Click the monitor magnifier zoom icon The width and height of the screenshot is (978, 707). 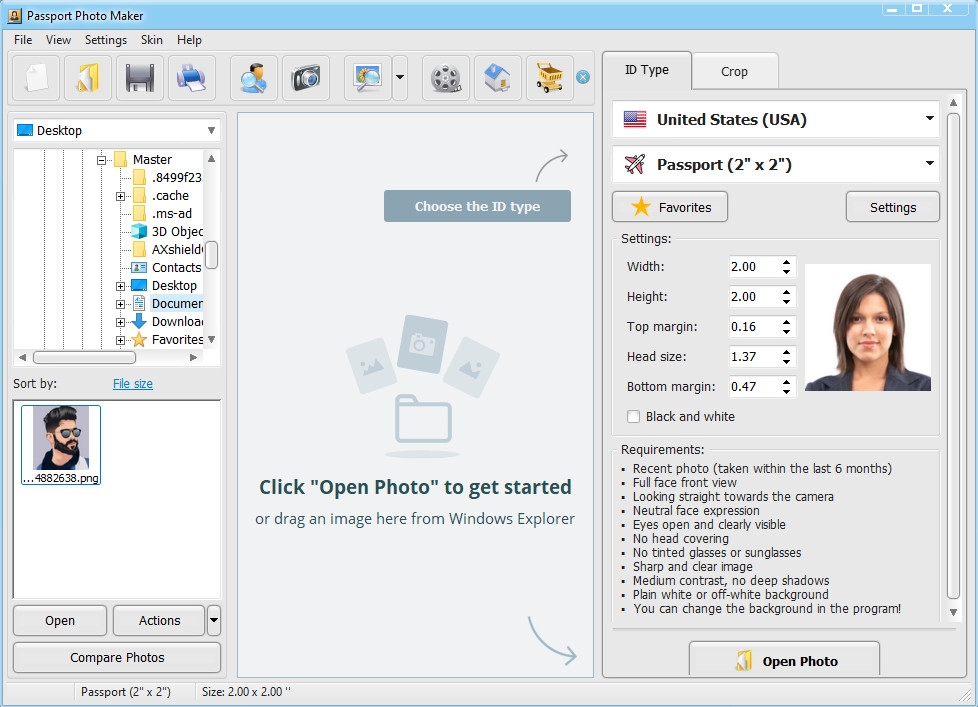point(368,78)
